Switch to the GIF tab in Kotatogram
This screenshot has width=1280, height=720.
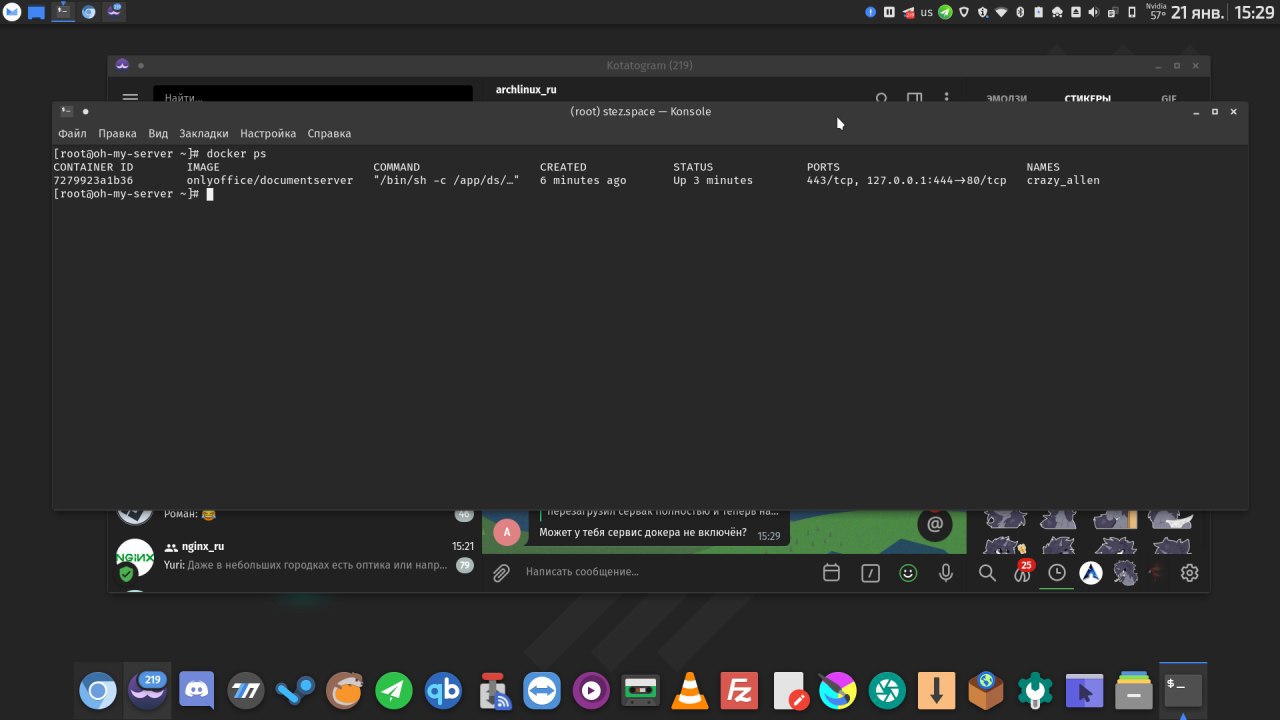click(x=1168, y=99)
